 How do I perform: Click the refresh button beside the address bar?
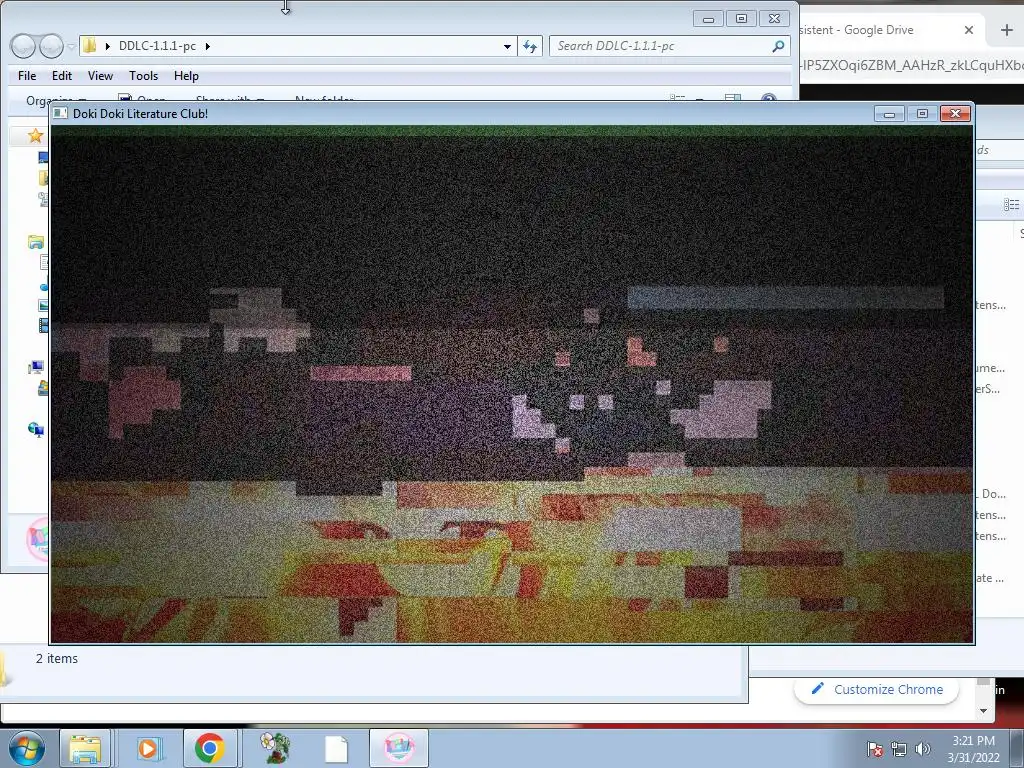tap(530, 46)
